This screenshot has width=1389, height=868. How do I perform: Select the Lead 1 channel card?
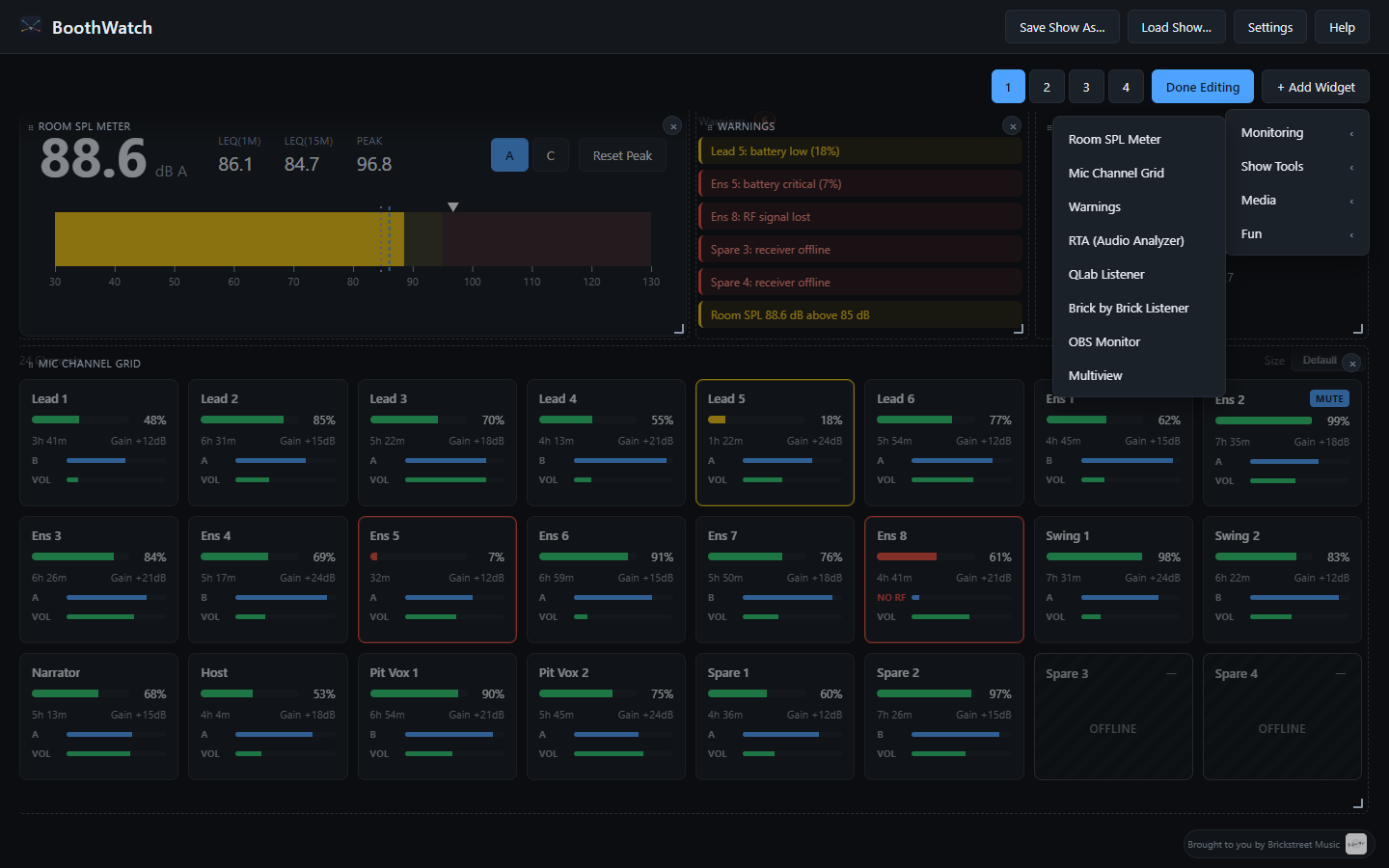(x=98, y=443)
